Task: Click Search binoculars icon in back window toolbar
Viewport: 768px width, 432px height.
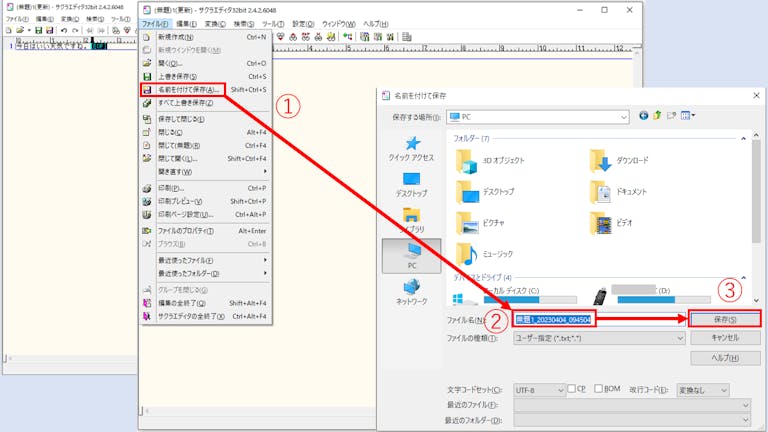Action: (116, 30)
